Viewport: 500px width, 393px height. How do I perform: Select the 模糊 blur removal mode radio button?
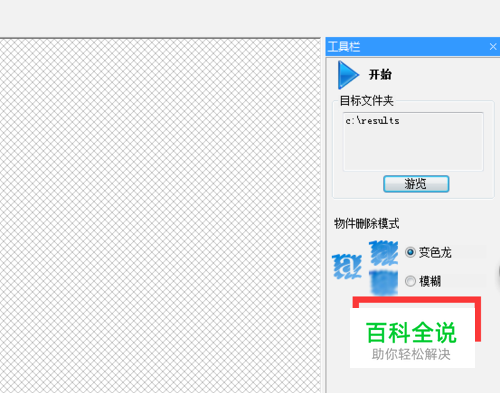point(410,281)
